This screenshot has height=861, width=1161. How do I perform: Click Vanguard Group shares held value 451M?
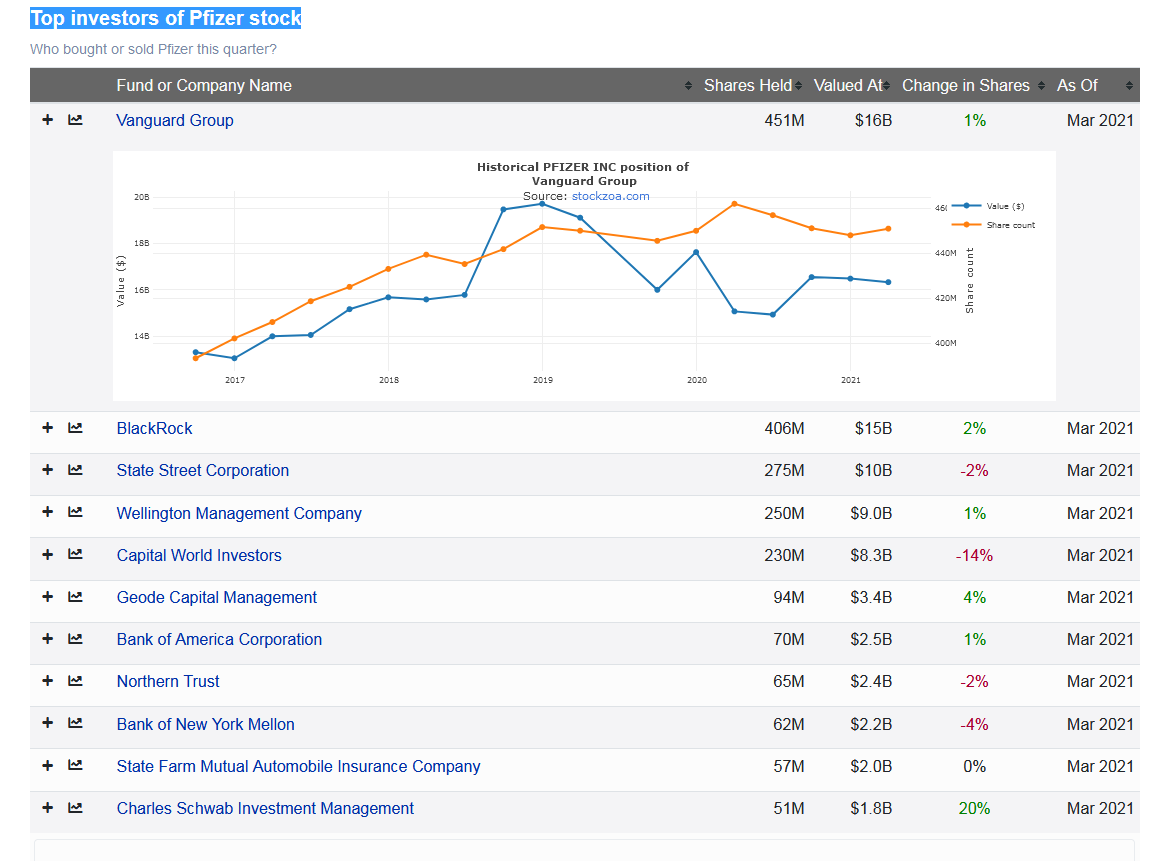coord(784,120)
